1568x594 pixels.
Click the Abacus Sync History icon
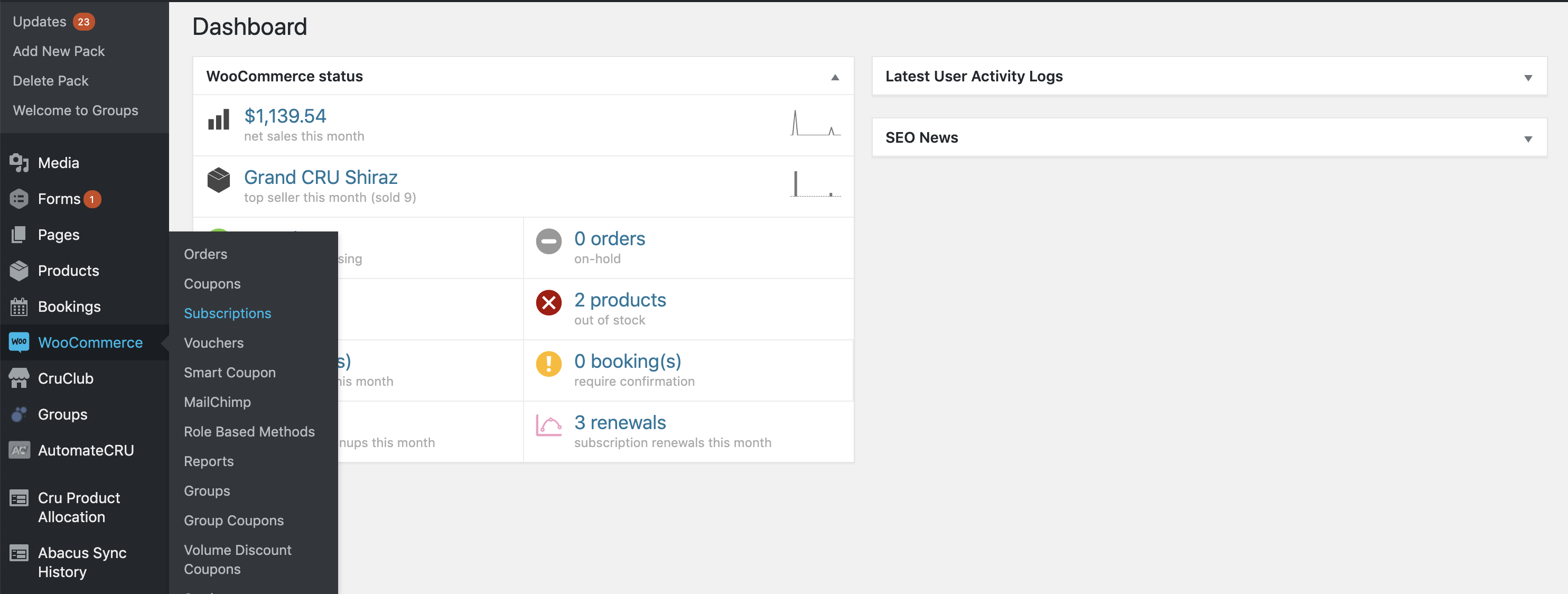click(19, 553)
